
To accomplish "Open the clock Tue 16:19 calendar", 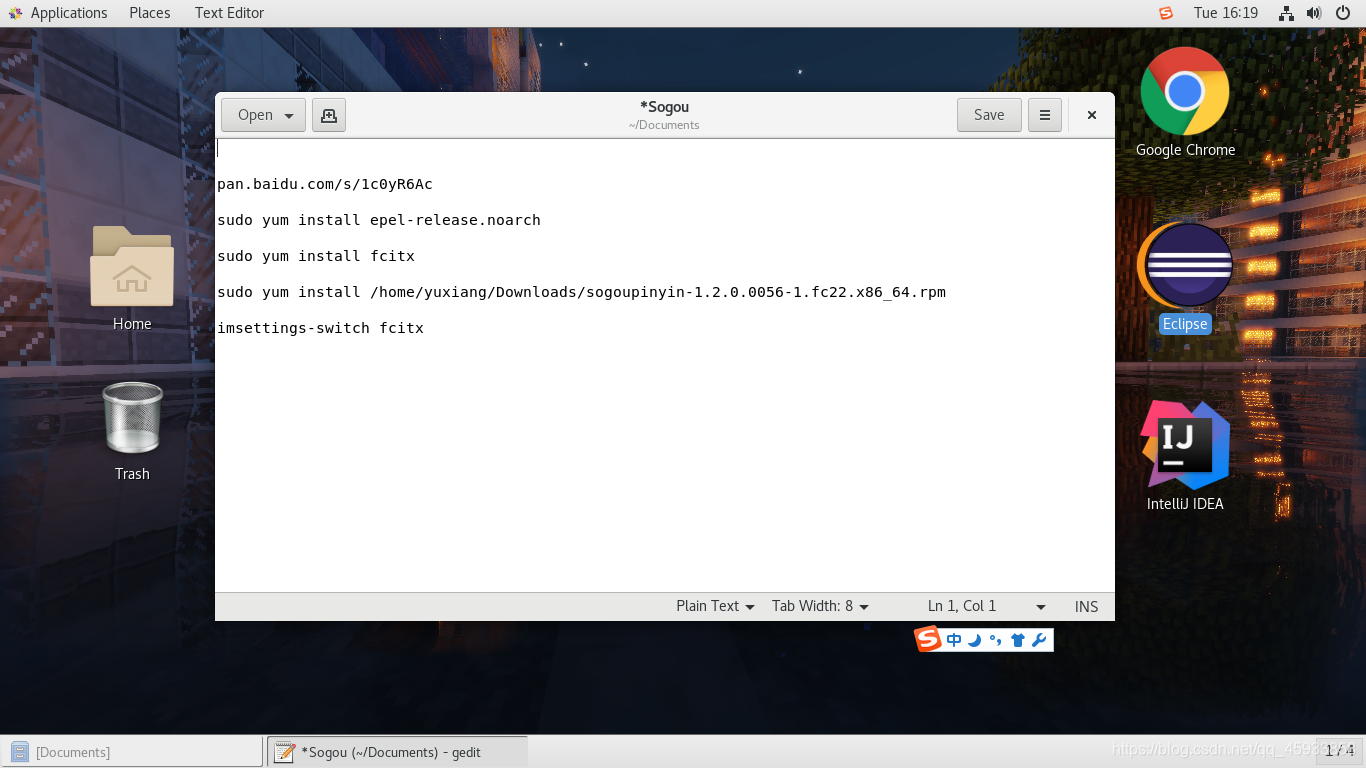I will [1225, 13].
